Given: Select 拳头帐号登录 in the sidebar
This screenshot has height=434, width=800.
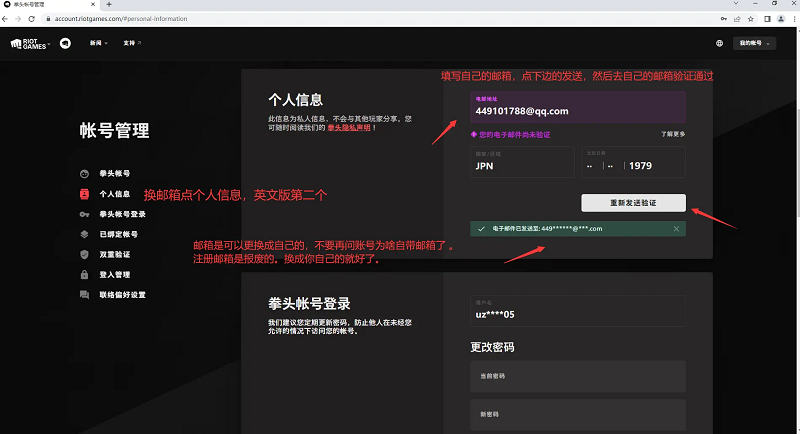Looking at the screenshot, I should coord(122,214).
